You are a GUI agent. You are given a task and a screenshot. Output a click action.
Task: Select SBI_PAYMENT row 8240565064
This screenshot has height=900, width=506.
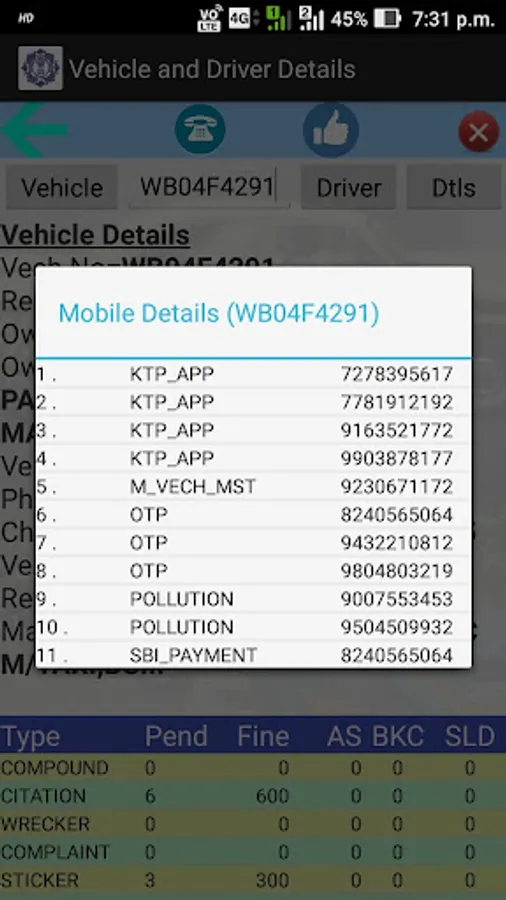tap(253, 655)
